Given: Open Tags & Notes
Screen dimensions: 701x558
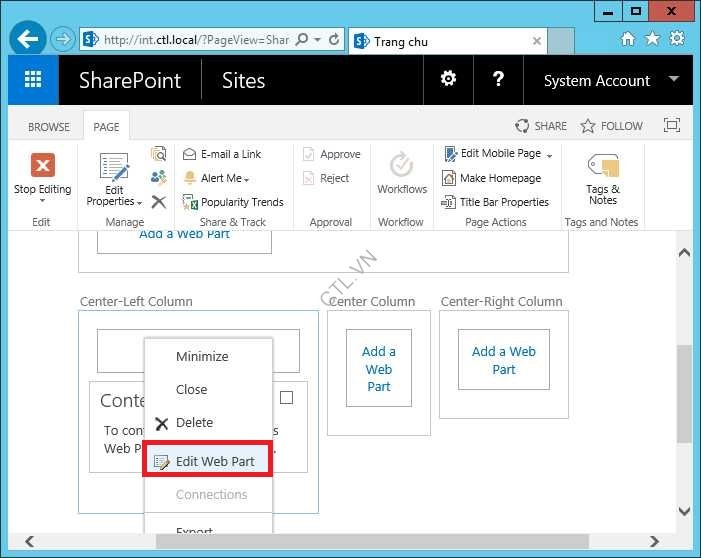Looking at the screenshot, I should 602,166.
